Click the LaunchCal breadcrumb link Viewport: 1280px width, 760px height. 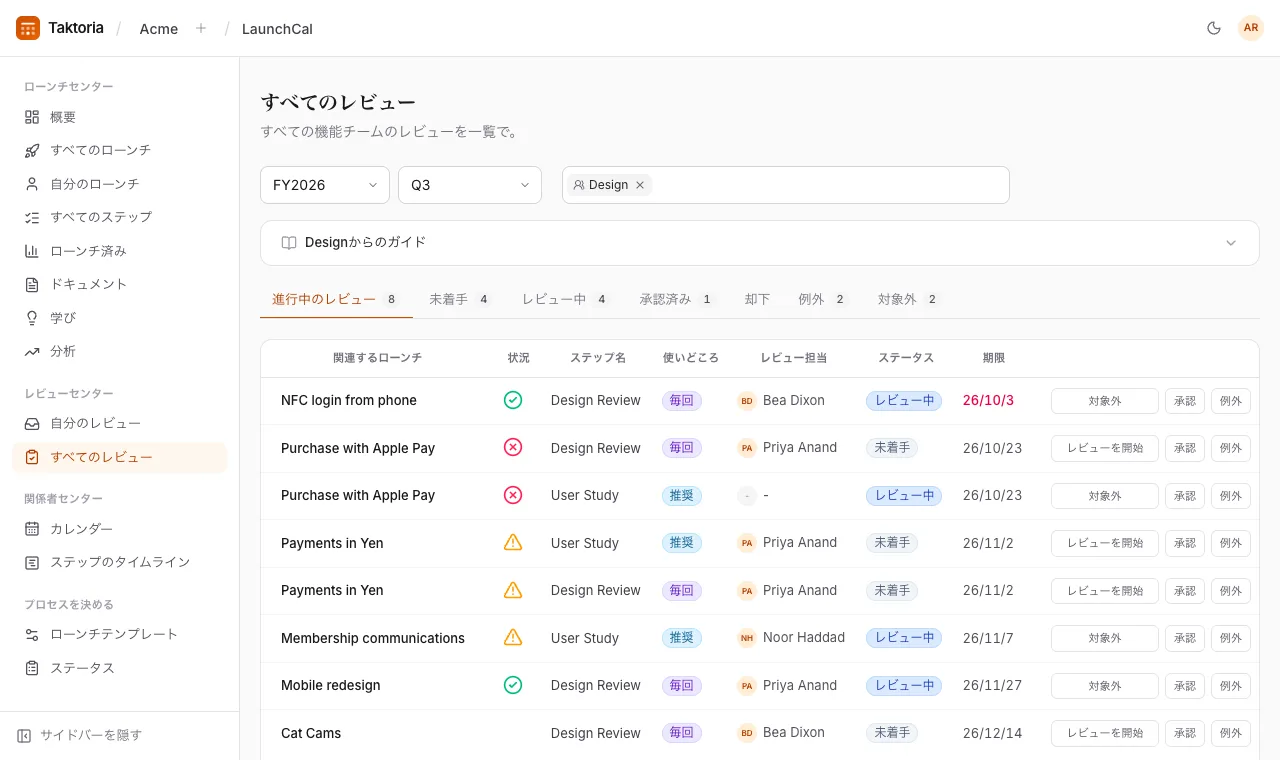(277, 29)
